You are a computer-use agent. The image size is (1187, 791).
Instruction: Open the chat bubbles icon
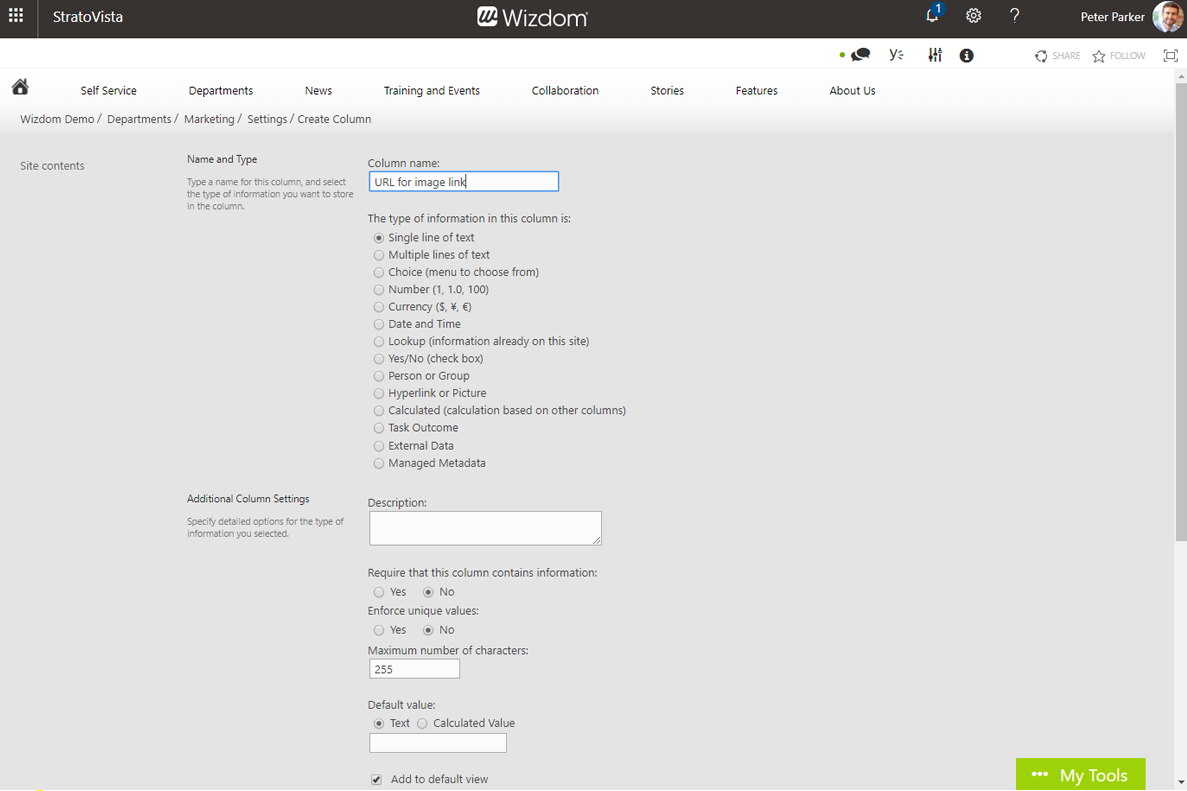[x=860, y=55]
